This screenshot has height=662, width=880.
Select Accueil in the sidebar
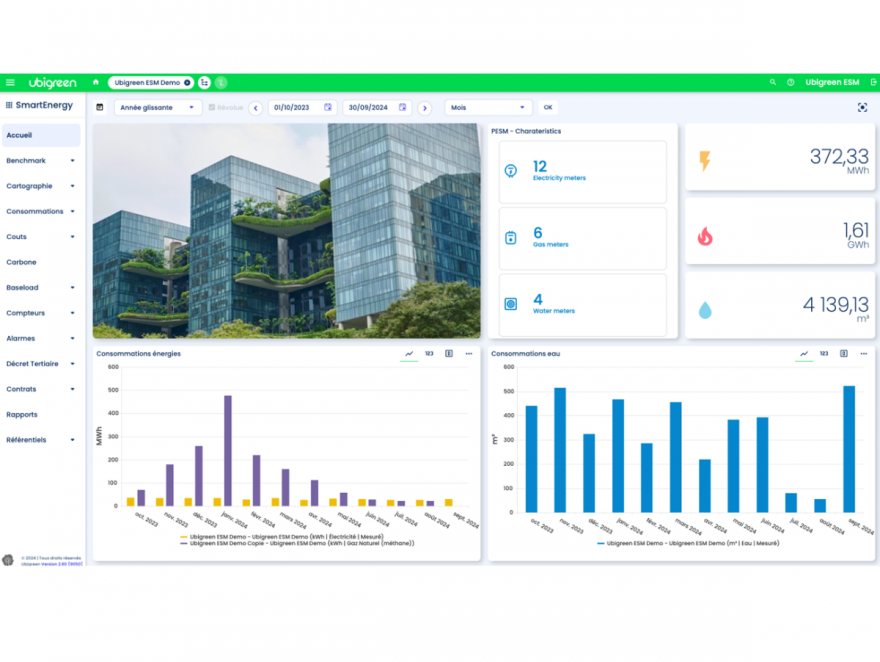40,135
